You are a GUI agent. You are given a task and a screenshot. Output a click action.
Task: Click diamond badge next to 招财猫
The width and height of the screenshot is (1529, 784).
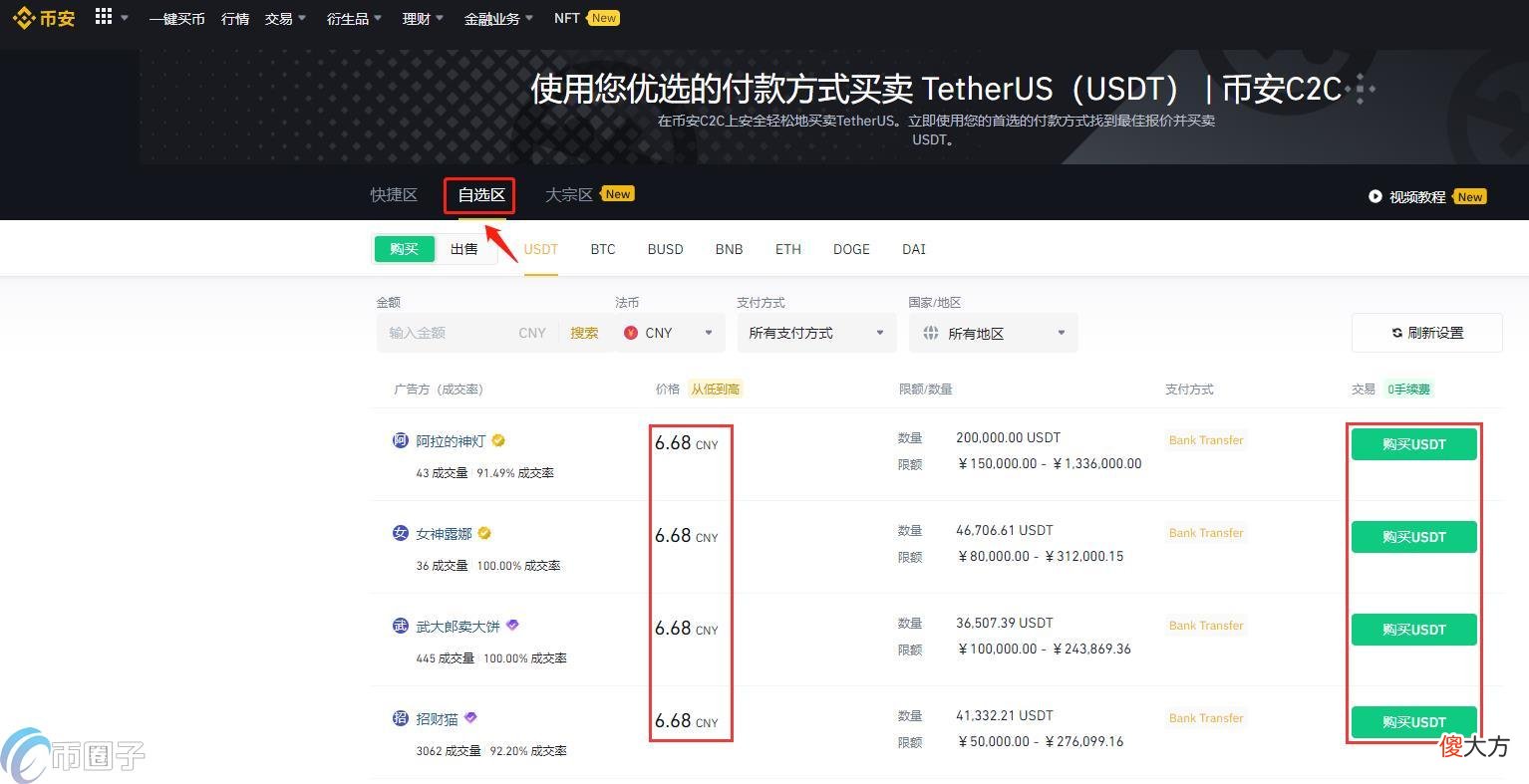coord(470,717)
